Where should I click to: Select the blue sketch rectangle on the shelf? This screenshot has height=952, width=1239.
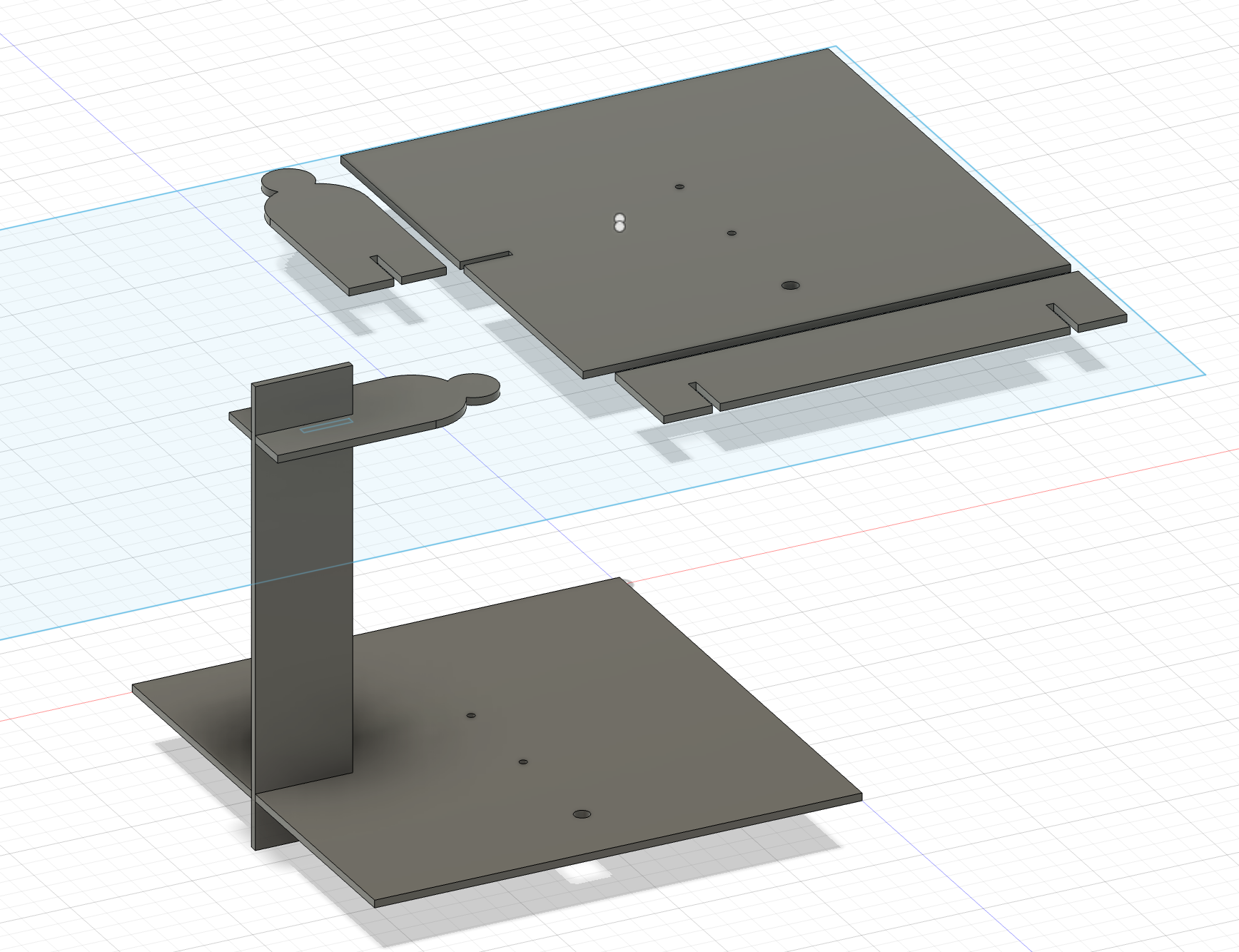pos(326,426)
